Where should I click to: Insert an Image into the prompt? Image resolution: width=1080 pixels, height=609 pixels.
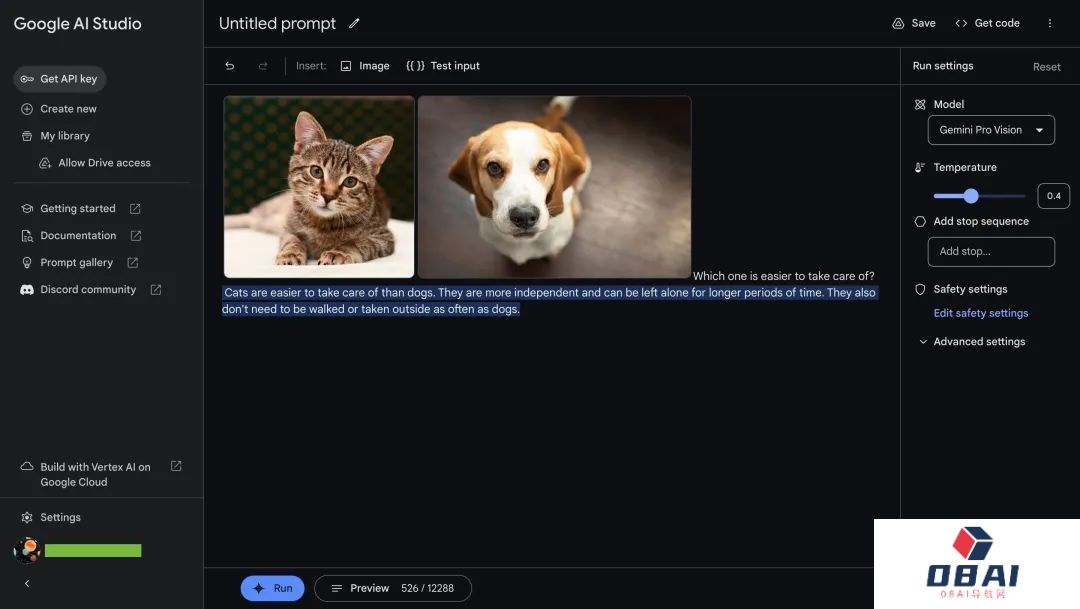(x=364, y=66)
